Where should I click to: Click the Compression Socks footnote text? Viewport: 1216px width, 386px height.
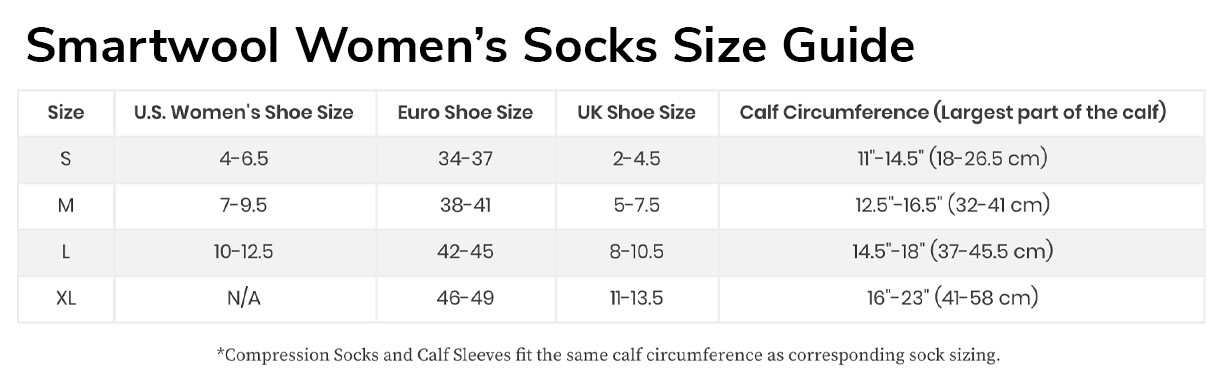(608, 355)
